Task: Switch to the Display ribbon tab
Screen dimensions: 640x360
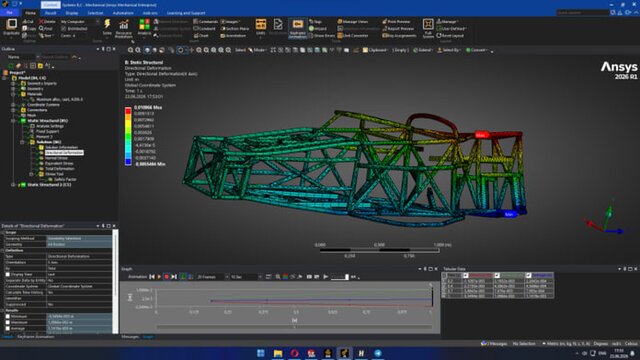Action: tap(72, 13)
